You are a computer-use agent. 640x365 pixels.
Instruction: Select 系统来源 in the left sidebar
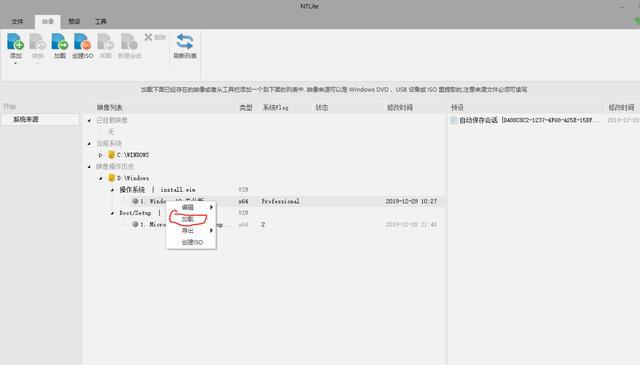pyautogui.click(x=40, y=119)
